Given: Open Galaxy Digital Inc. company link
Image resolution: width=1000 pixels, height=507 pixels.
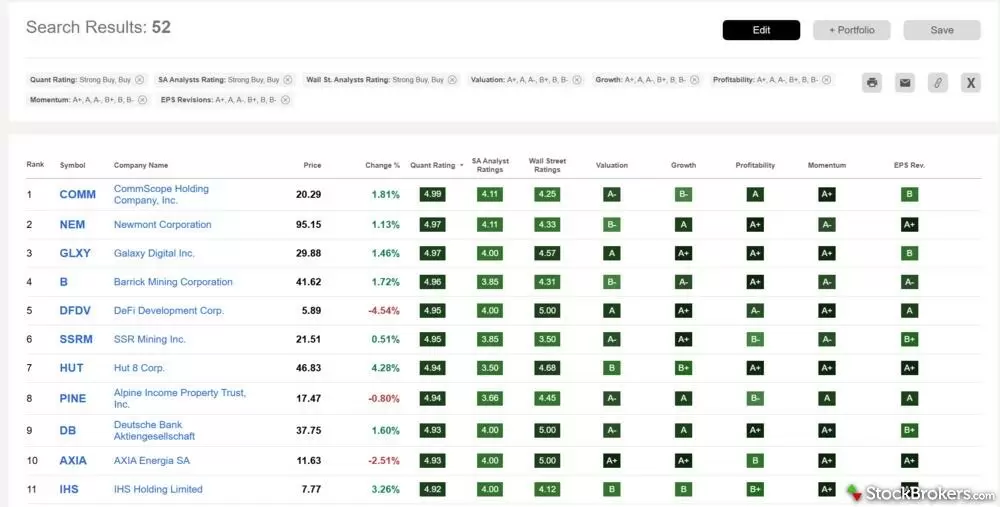Looking at the screenshot, I should [x=154, y=253].
